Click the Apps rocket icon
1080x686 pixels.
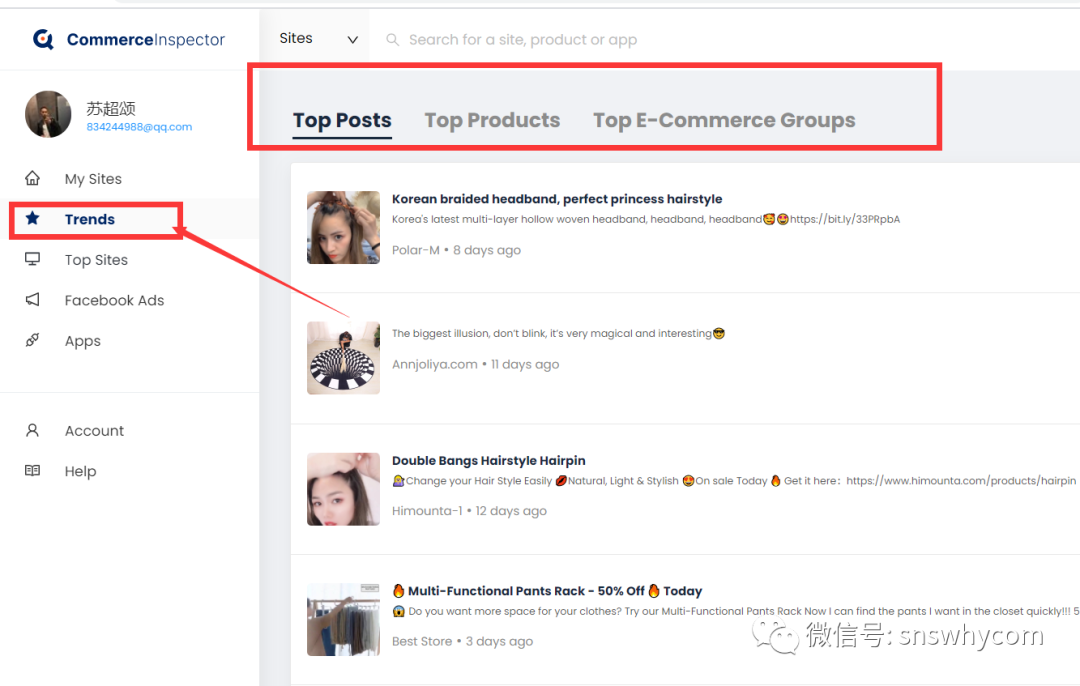[33, 340]
